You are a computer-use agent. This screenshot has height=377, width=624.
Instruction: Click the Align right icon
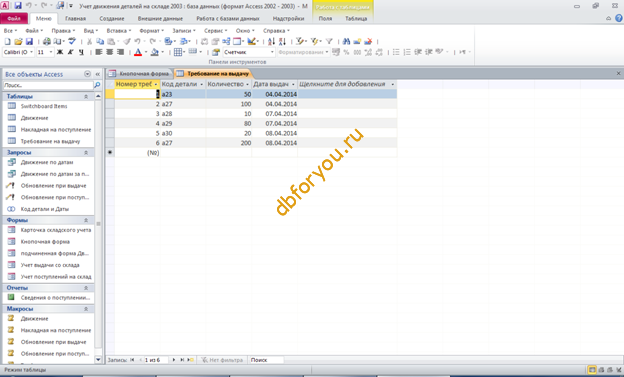click(x=120, y=52)
